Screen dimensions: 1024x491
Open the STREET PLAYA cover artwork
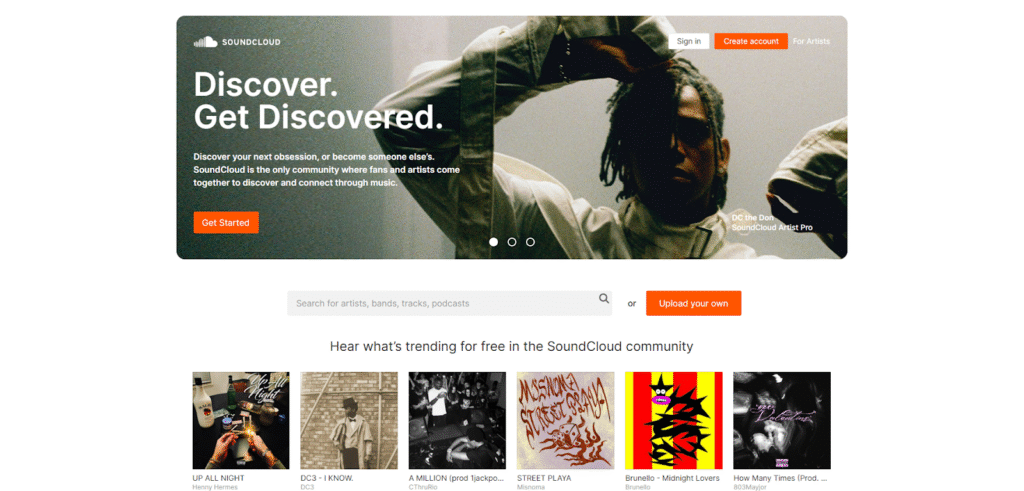566,420
